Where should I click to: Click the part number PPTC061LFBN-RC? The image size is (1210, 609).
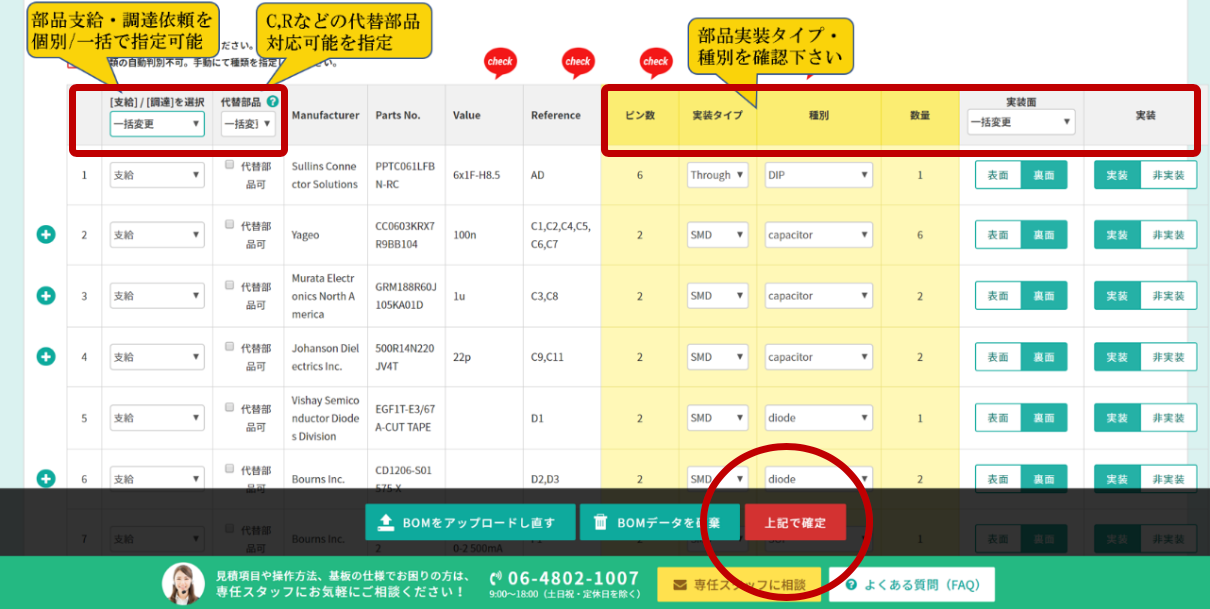click(x=406, y=175)
